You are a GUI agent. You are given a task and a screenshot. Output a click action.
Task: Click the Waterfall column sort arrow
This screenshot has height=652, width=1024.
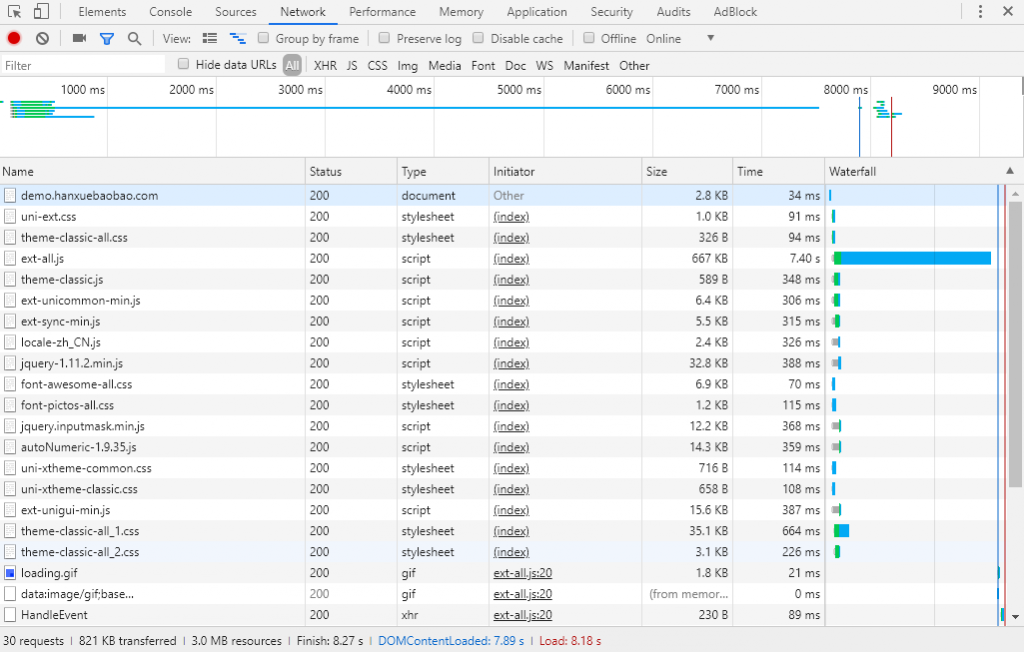(1009, 171)
